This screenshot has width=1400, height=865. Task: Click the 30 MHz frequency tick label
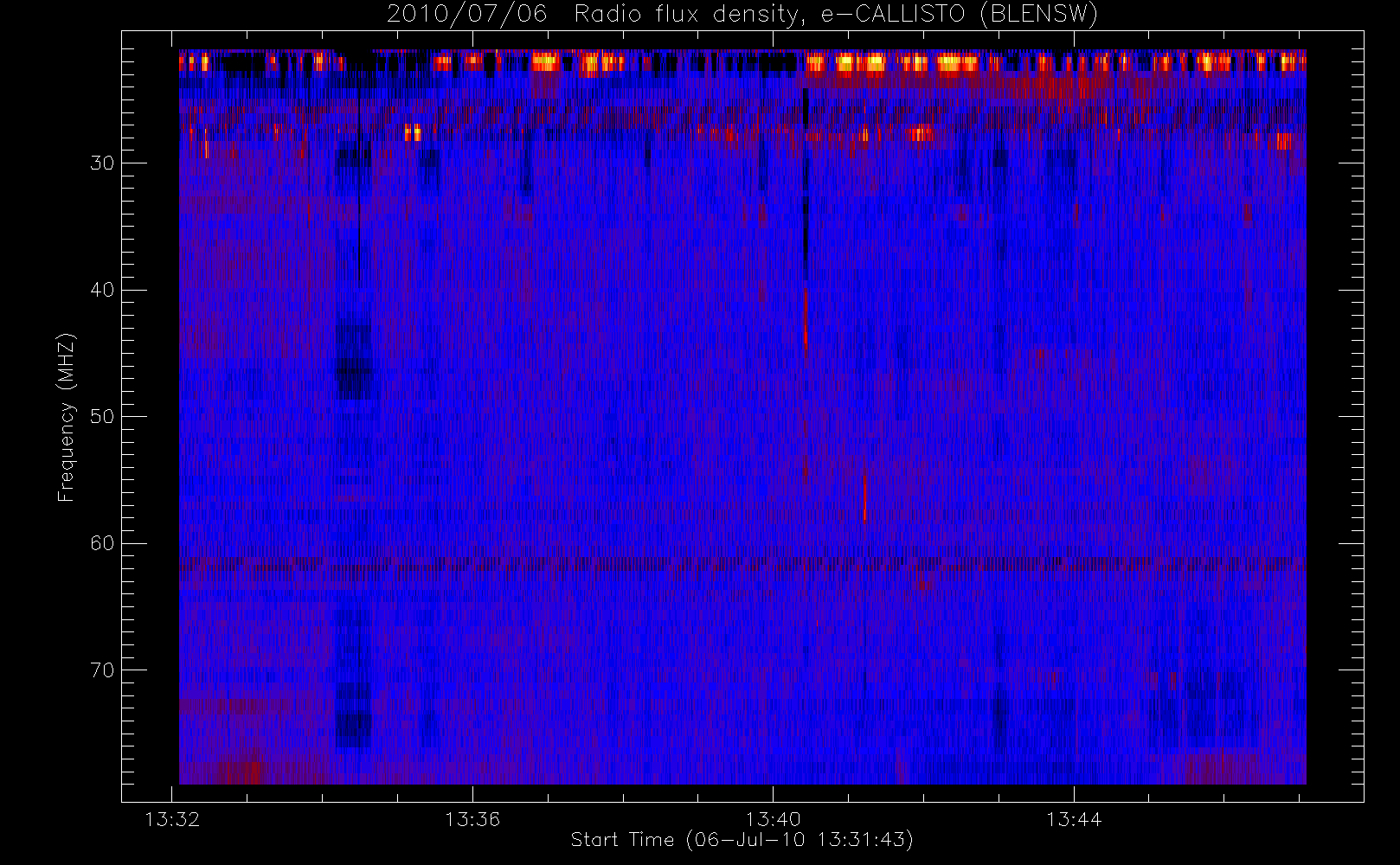pos(102,163)
